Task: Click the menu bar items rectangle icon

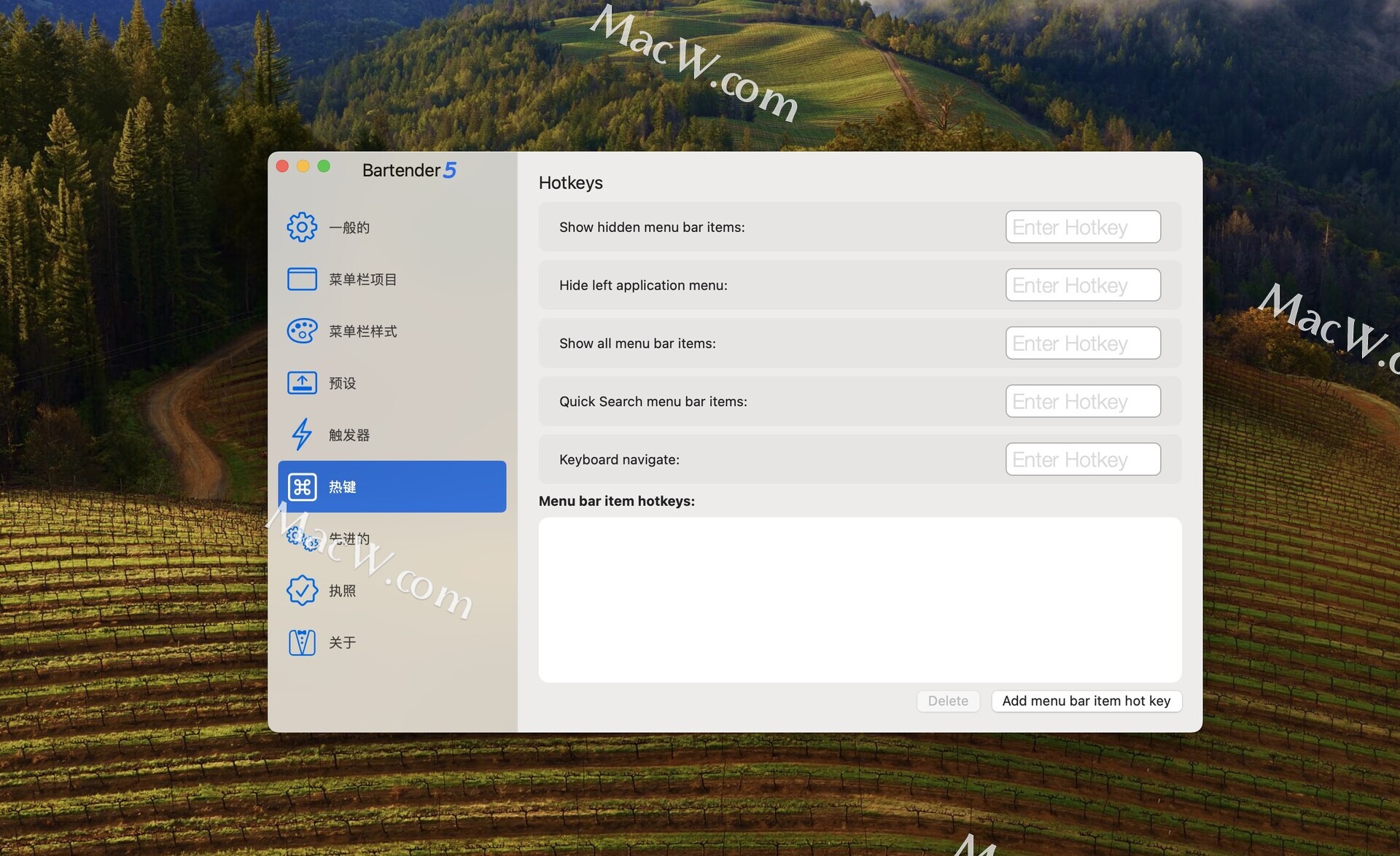Action: coord(302,279)
